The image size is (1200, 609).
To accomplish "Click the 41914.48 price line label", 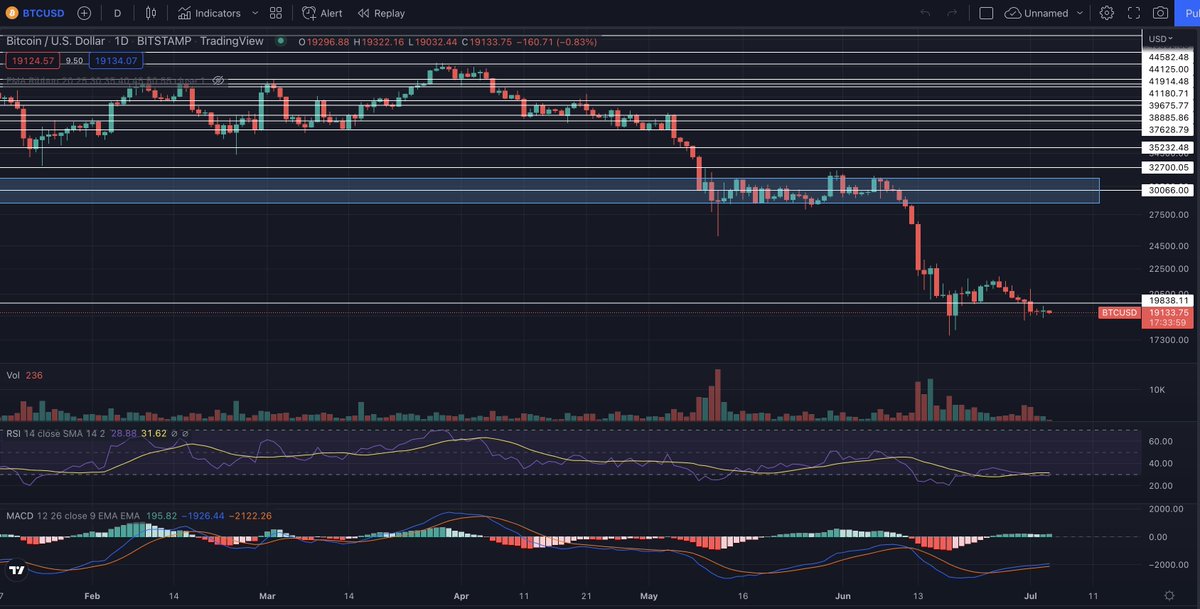I will click(1168, 81).
